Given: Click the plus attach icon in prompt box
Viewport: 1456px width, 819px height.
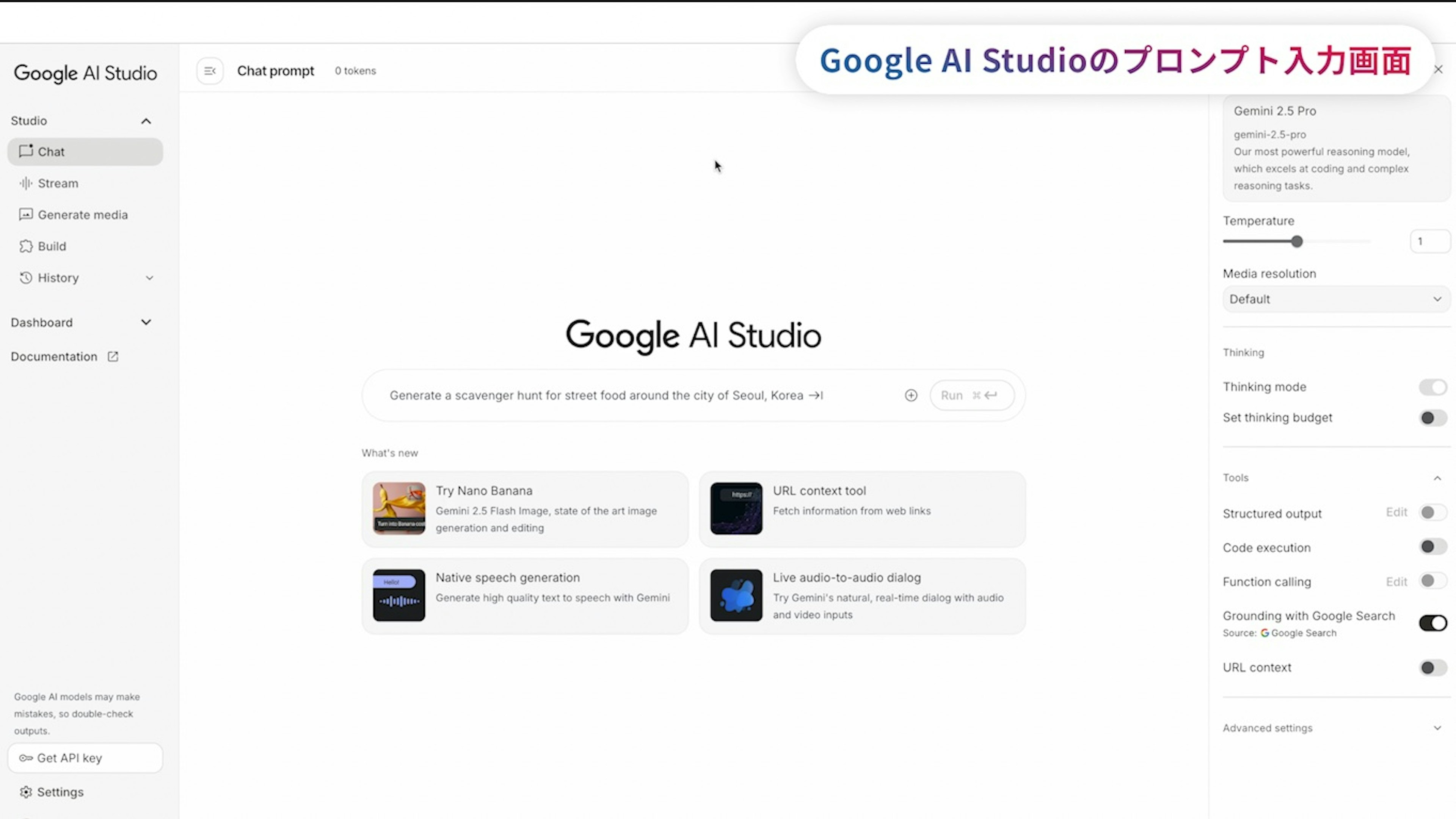Looking at the screenshot, I should (910, 395).
